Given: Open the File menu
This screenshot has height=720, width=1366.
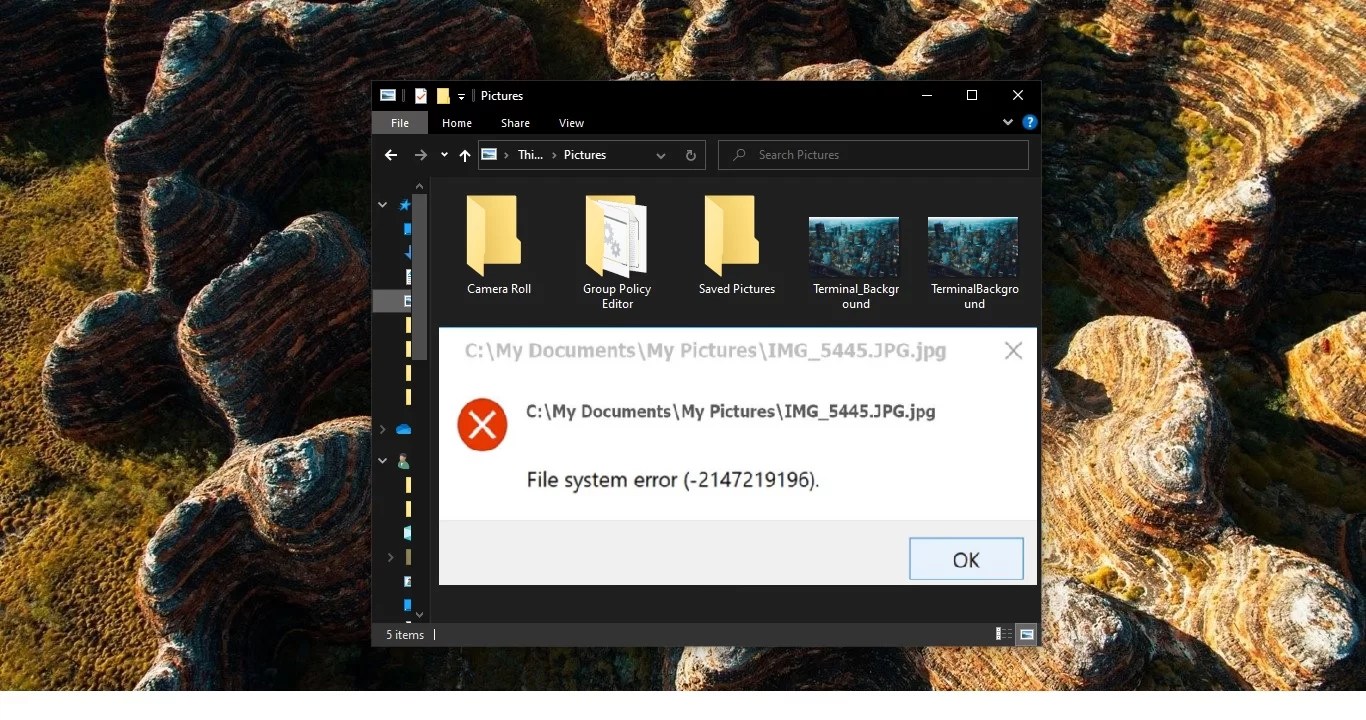Looking at the screenshot, I should click(399, 122).
